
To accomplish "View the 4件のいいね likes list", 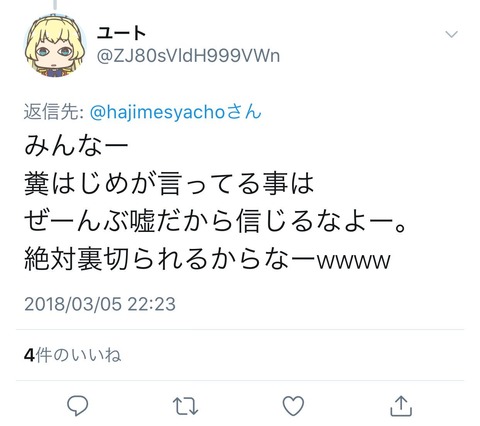I will (x=72, y=355).
